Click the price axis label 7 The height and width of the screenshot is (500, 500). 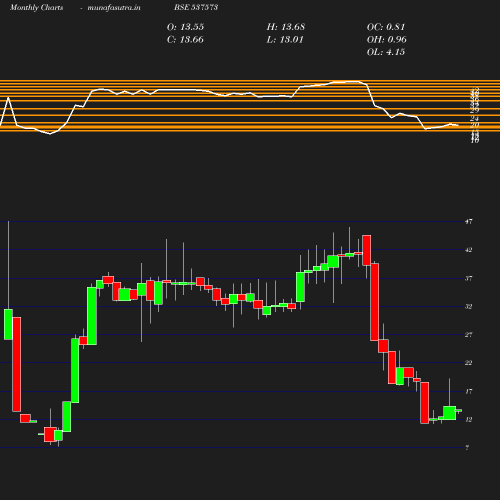(467, 448)
